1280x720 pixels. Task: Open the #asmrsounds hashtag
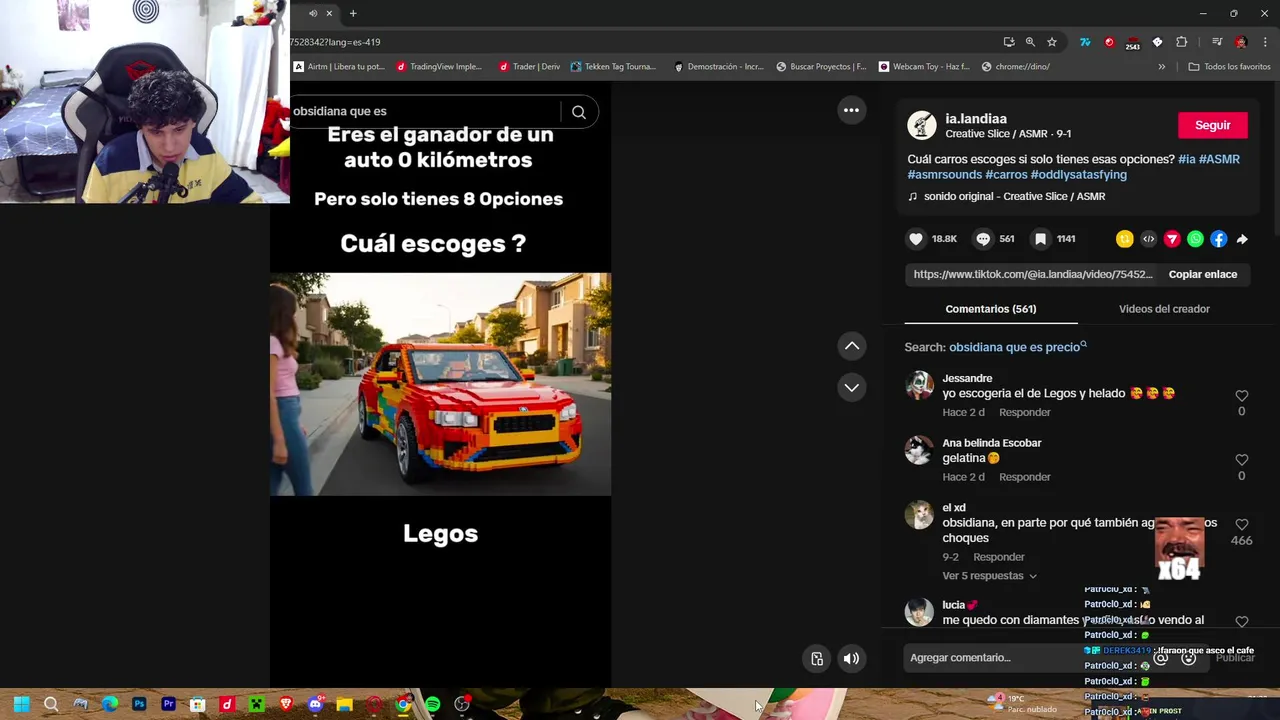[945, 174]
